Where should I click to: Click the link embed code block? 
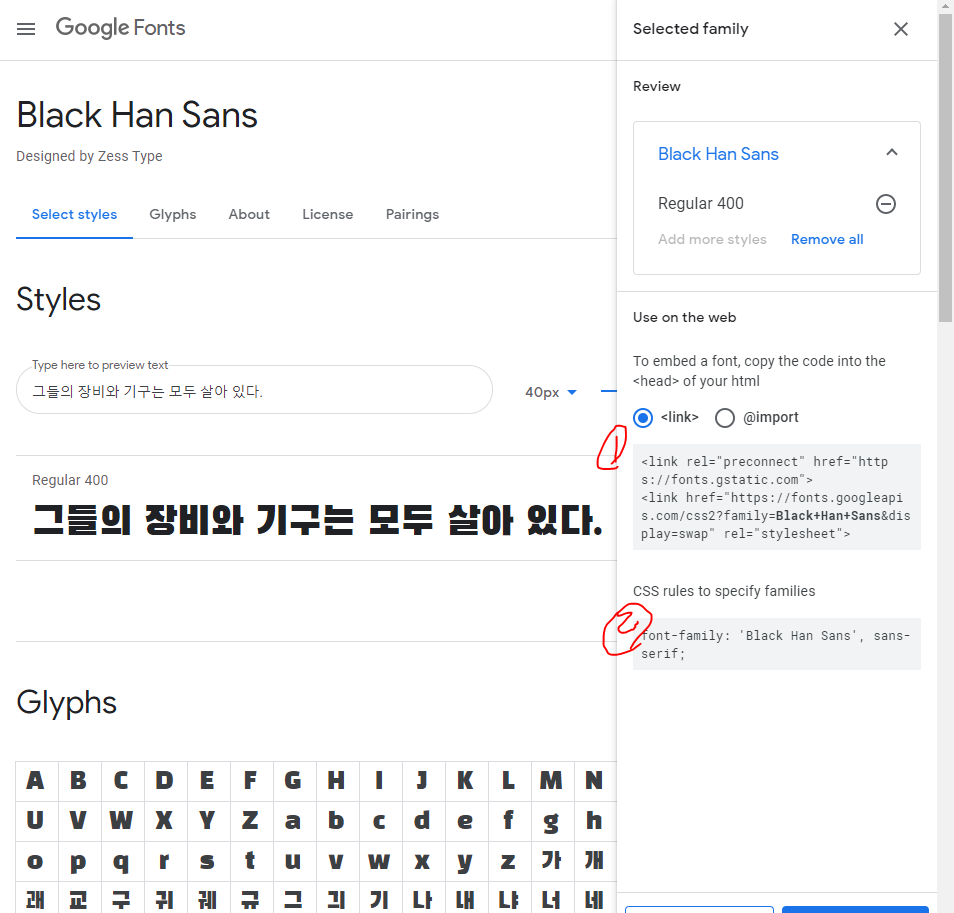click(x=776, y=497)
